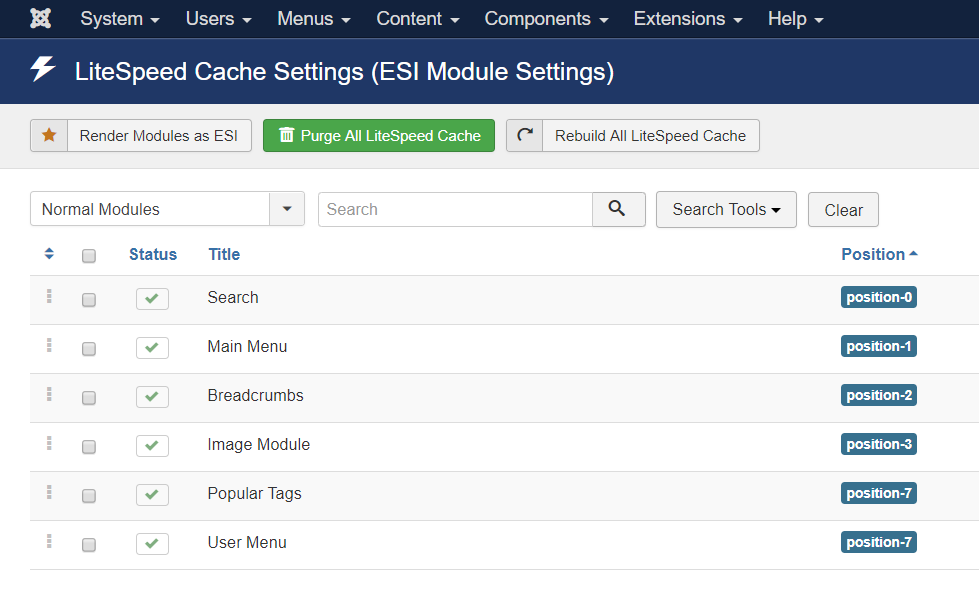The image size is (979, 597).
Task: Expand the Search Tools dropdown
Action: (x=726, y=209)
